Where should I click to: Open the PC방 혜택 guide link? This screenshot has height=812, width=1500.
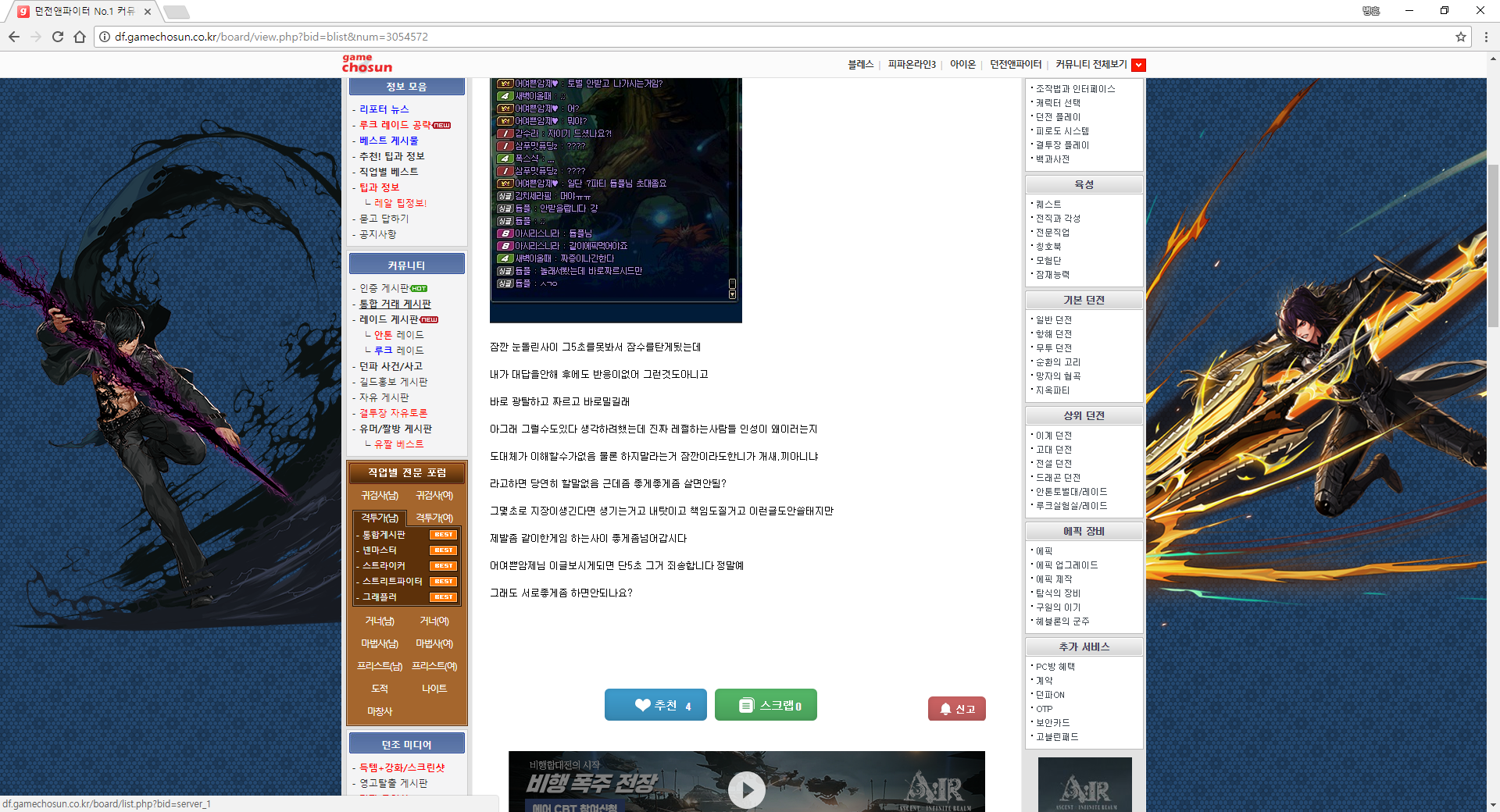point(1055,667)
